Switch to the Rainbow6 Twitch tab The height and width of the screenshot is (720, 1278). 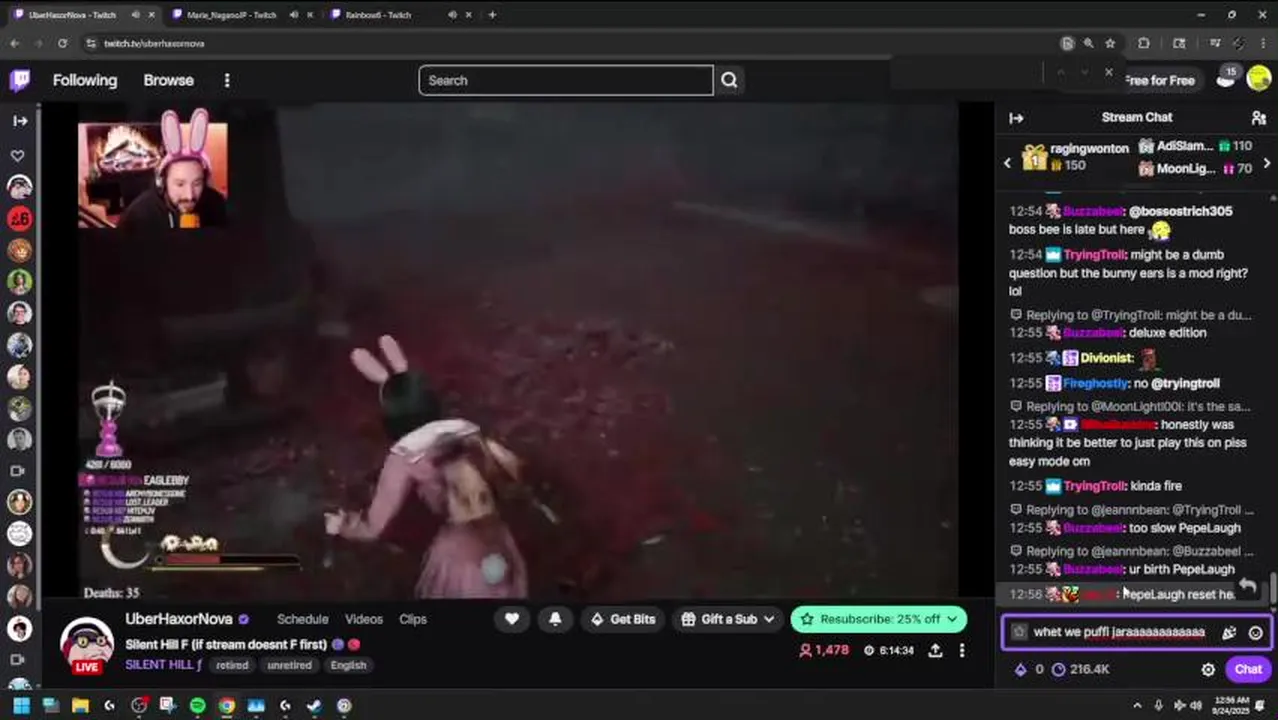(378, 15)
